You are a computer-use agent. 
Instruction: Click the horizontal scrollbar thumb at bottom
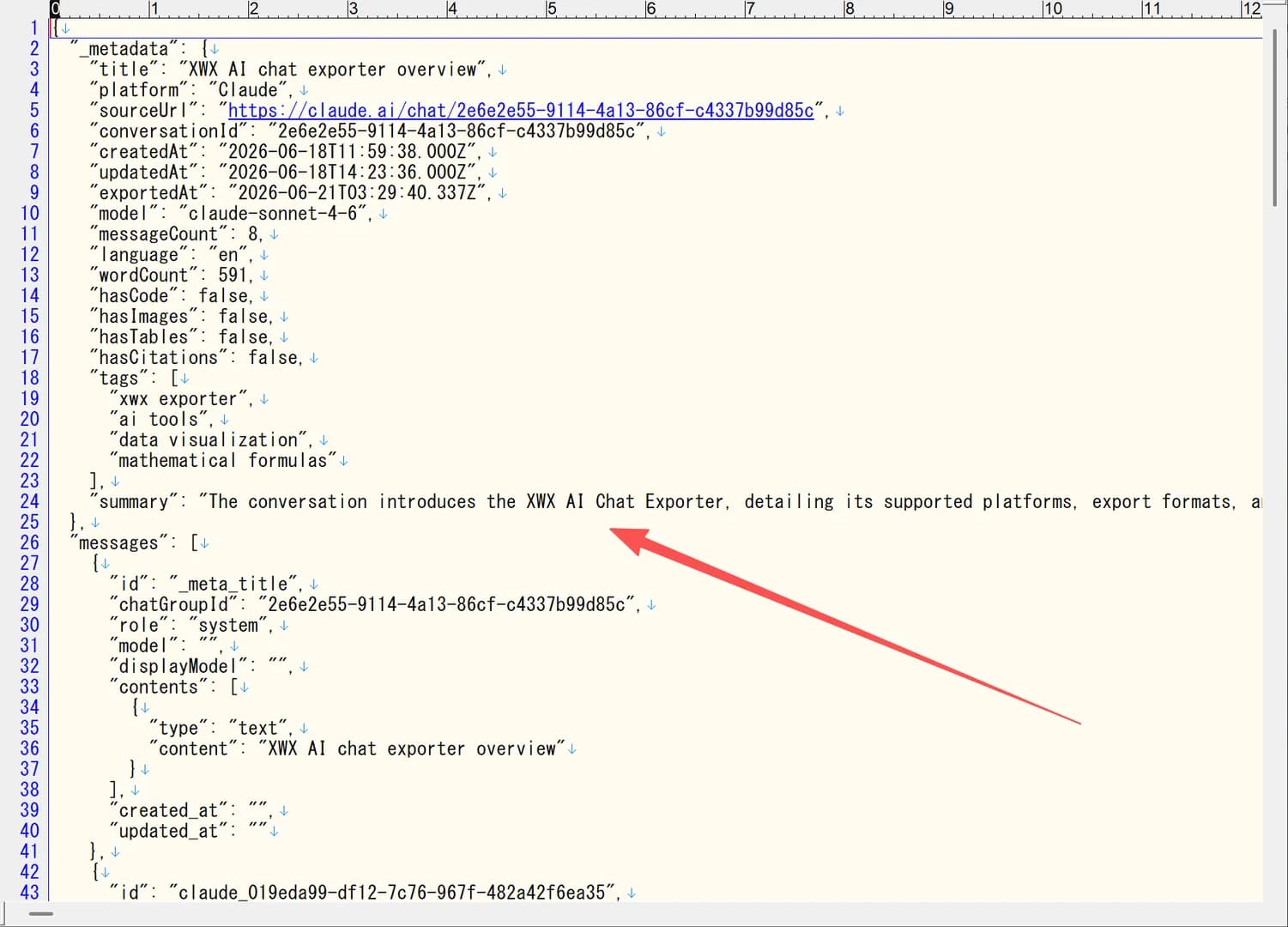coord(41,913)
